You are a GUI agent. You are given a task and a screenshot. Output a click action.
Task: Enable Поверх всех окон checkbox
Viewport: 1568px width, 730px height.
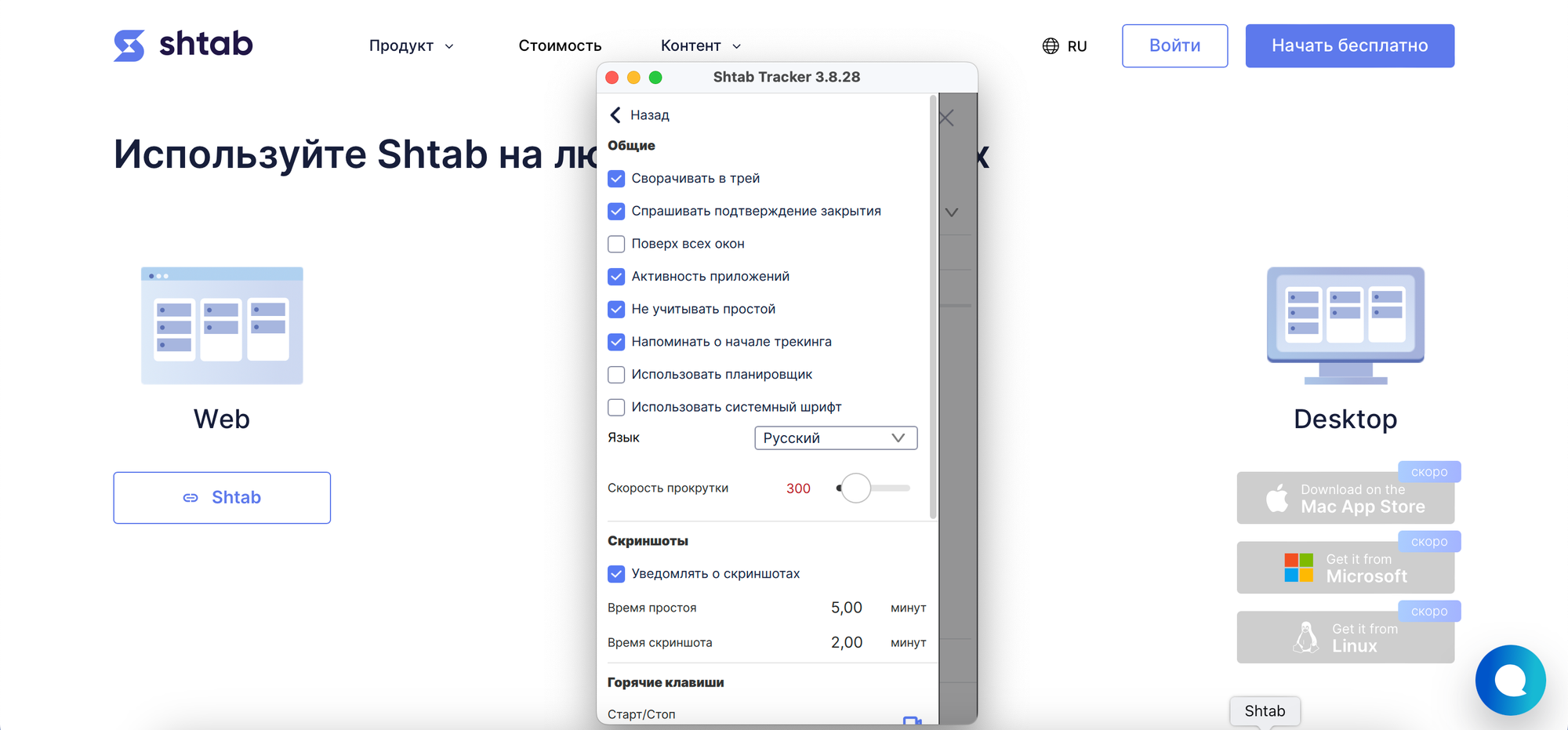click(616, 244)
